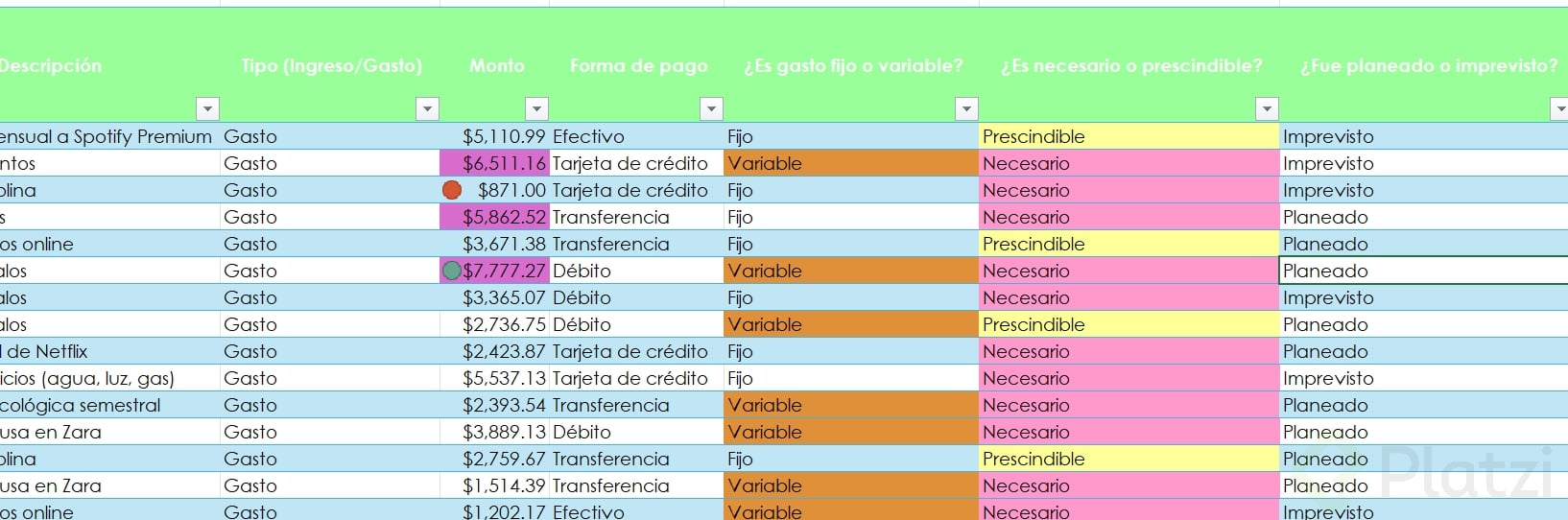Click the $3,671.38 amount cell

[494, 244]
